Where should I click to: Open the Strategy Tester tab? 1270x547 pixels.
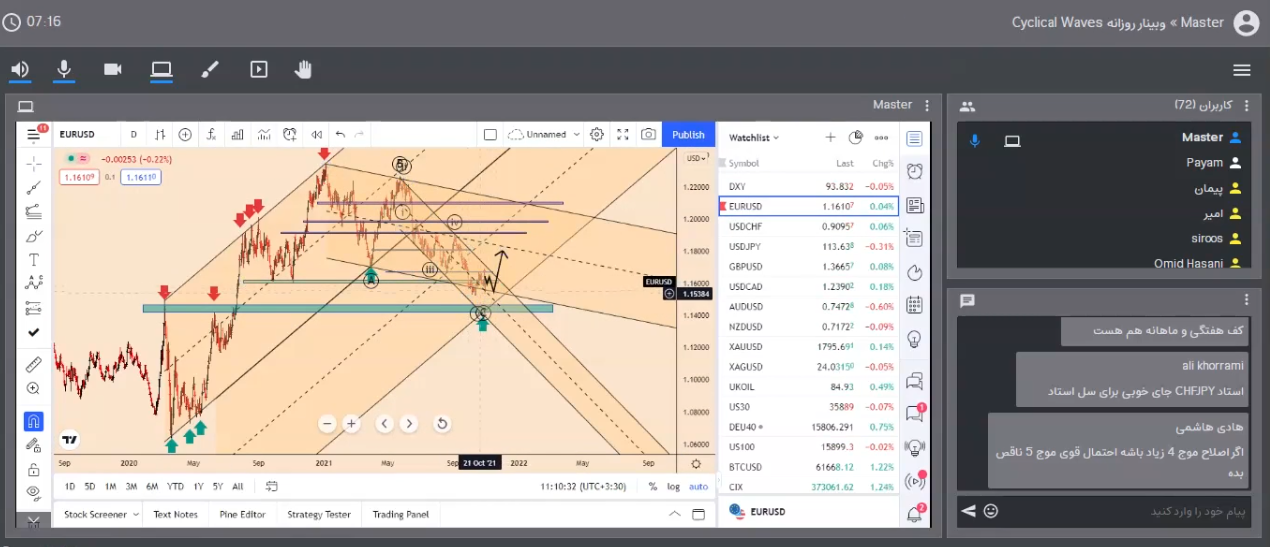coord(319,514)
